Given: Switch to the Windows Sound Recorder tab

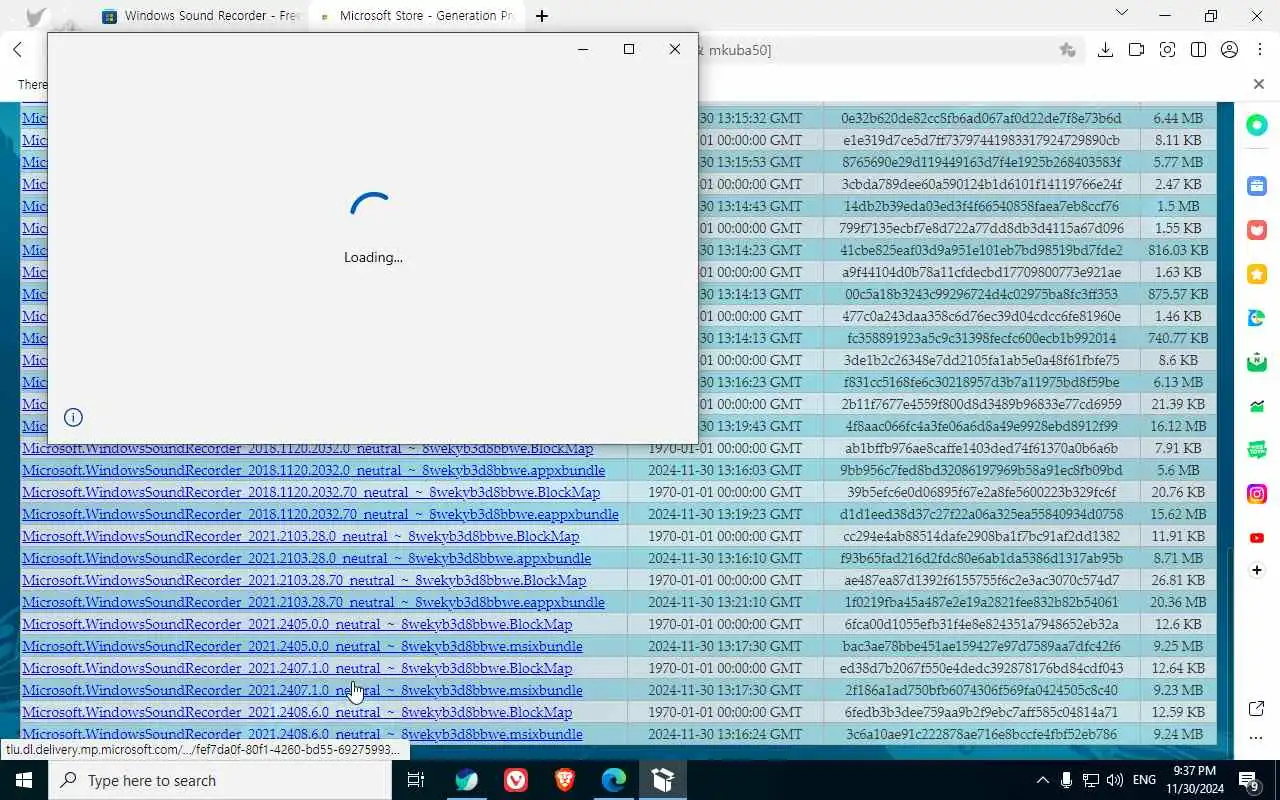Looking at the screenshot, I should pyautogui.click(x=202, y=16).
